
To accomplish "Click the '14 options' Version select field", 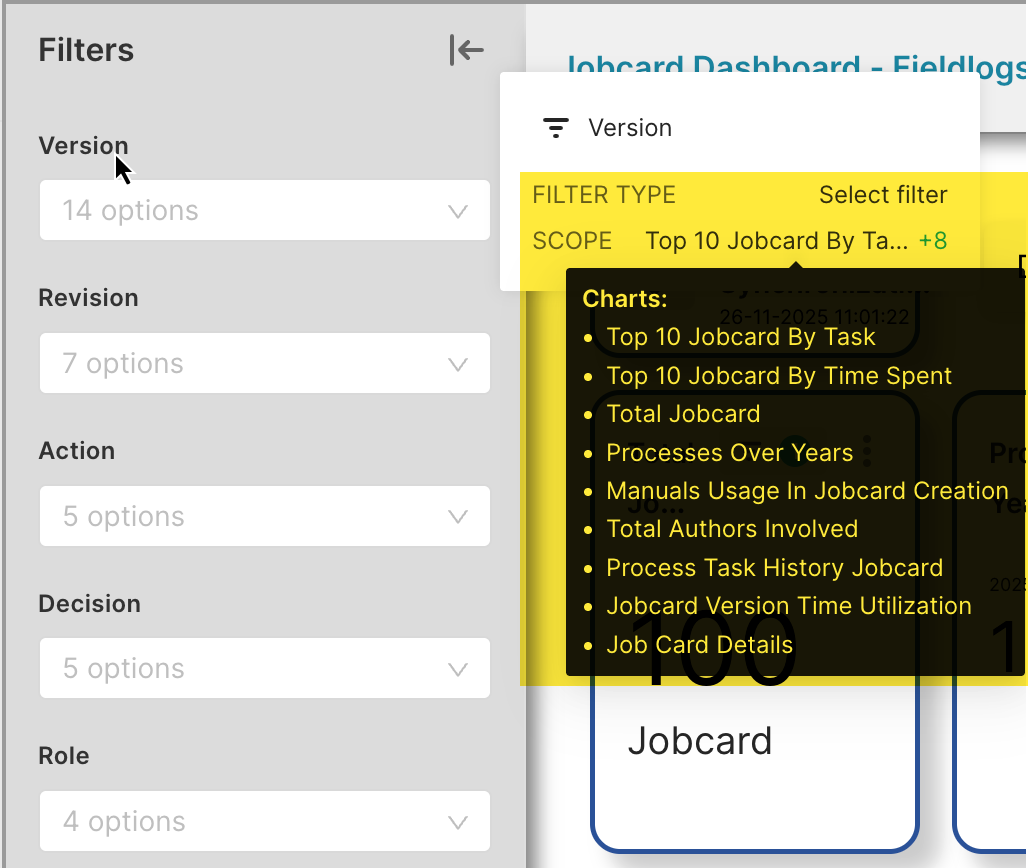I will tap(240, 211).
